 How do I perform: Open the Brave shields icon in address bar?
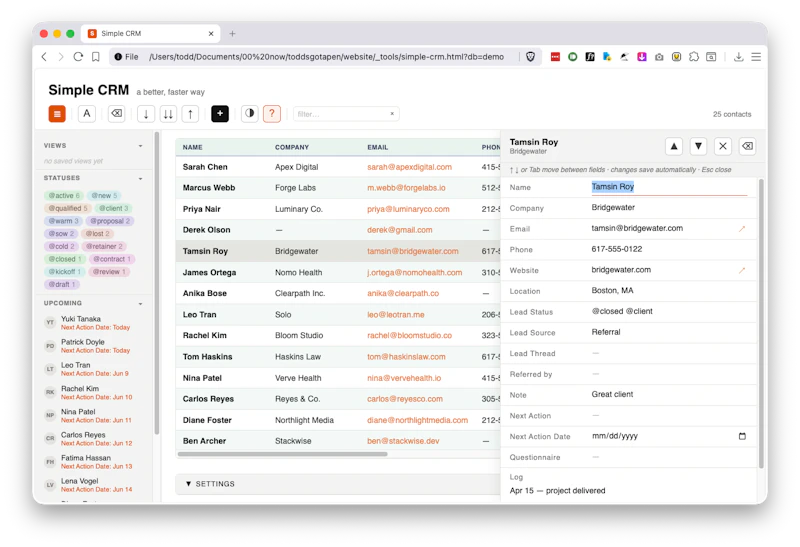(531, 57)
